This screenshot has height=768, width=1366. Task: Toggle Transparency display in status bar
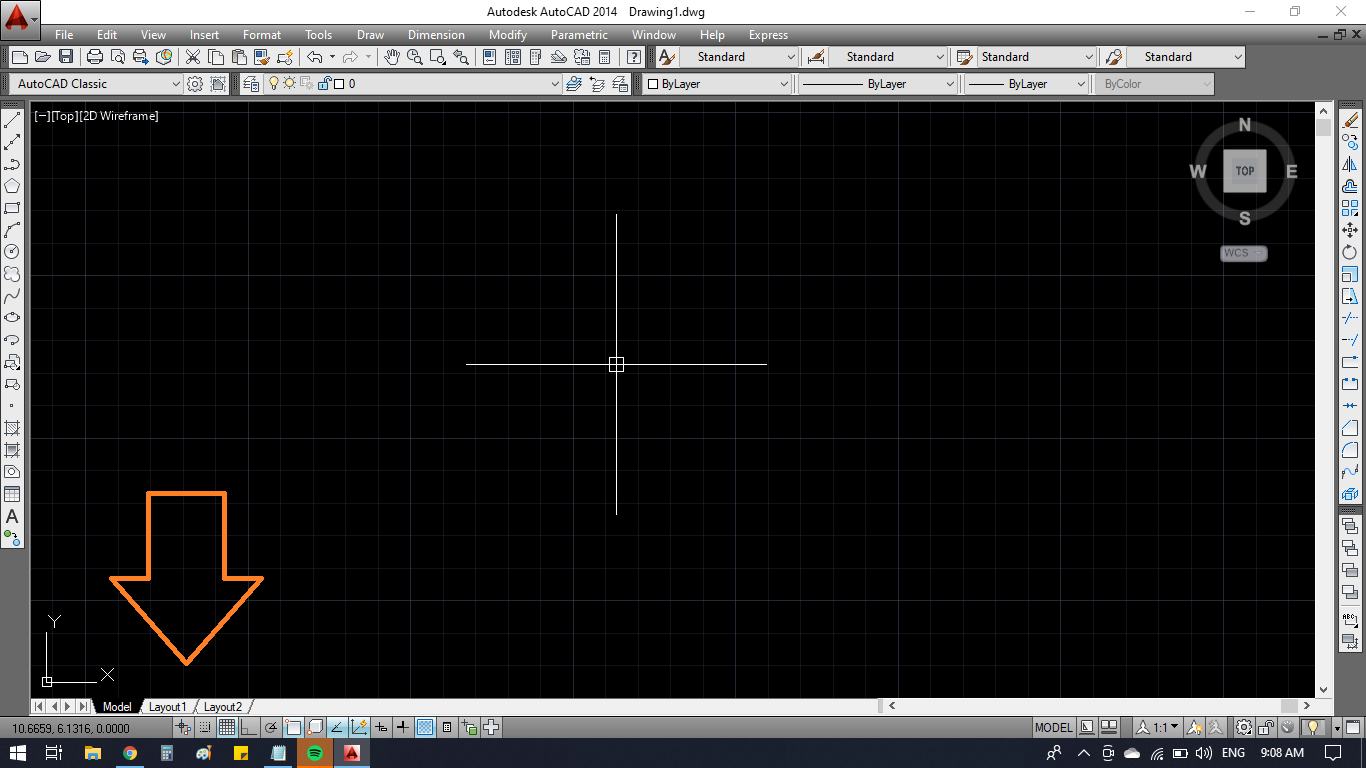425,727
